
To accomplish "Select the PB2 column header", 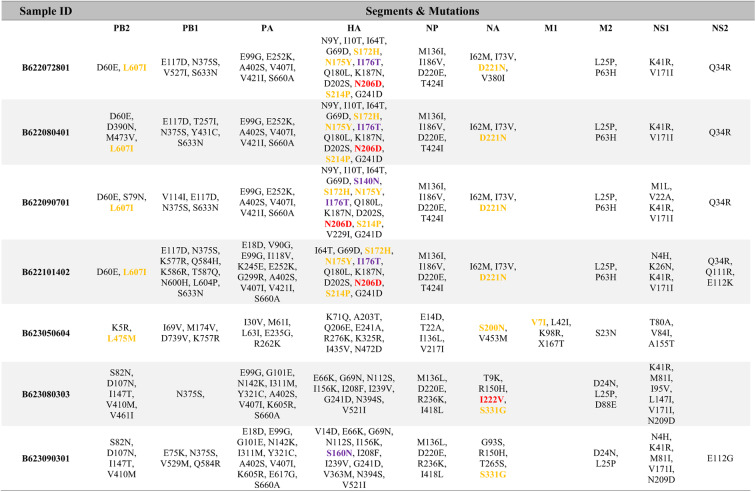I will [122, 28].
